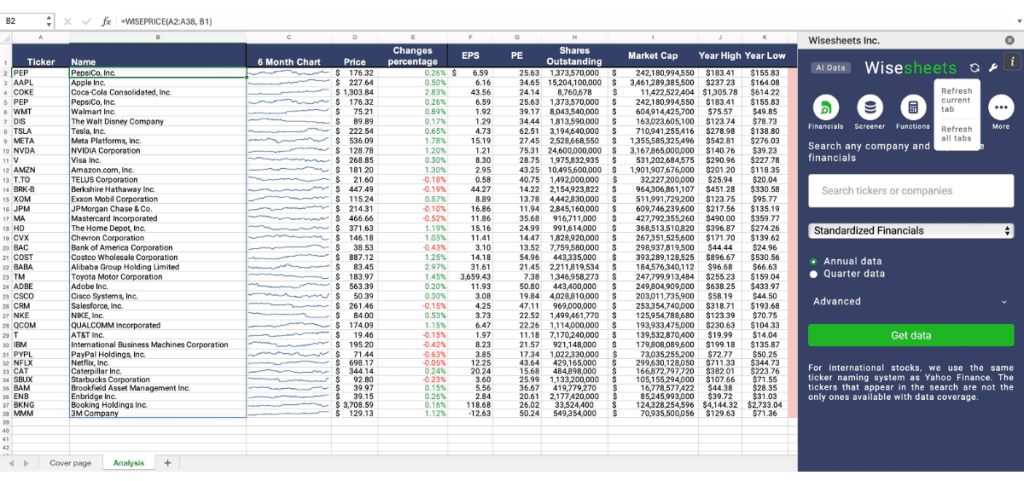Select the Quarter data radio button
Image resolution: width=1024 pixels, height=481 pixels.
click(814, 273)
